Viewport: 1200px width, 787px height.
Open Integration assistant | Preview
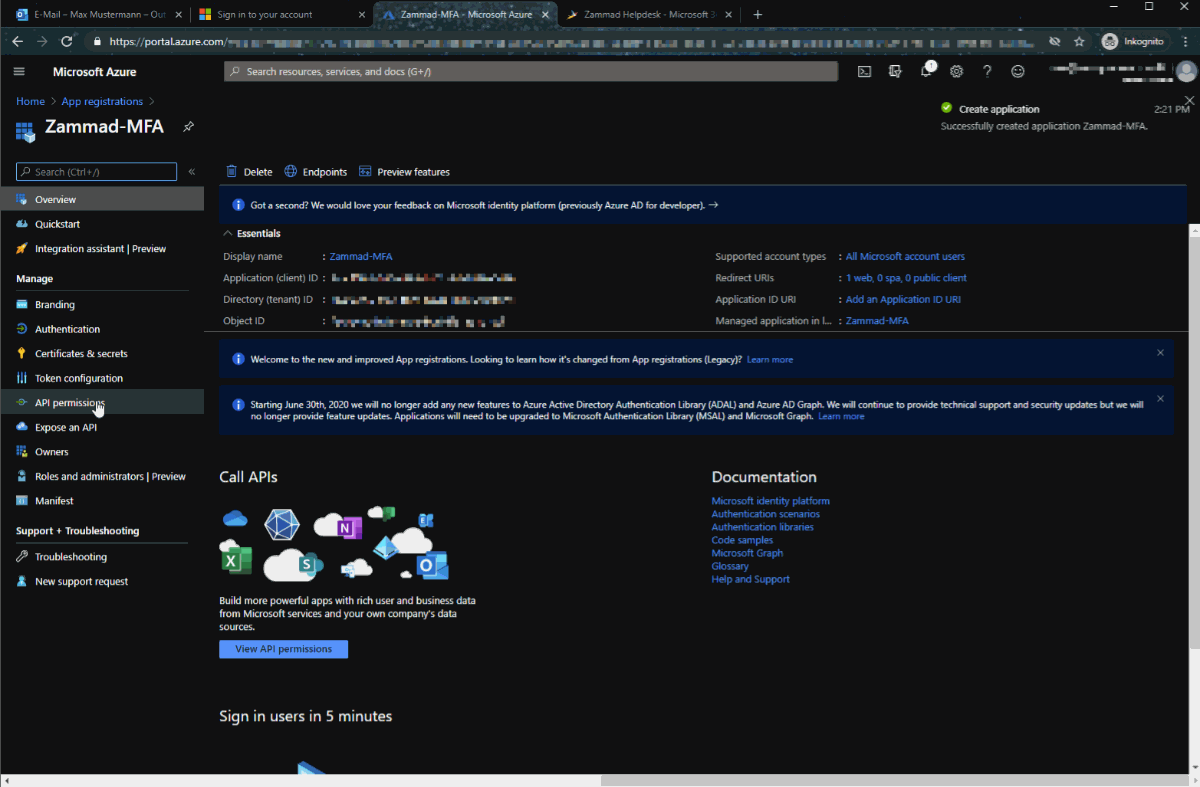pyautogui.click(x=101, y=249)
